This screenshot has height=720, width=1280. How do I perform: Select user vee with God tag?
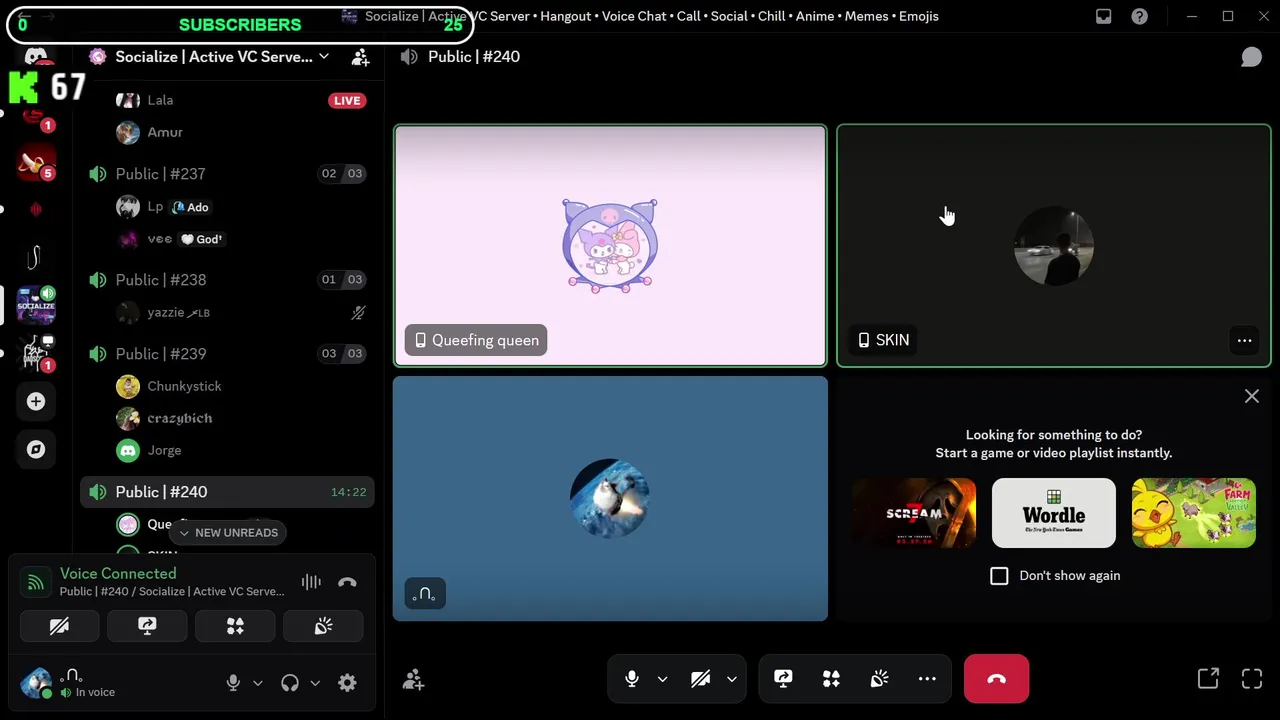click(239, 239)
